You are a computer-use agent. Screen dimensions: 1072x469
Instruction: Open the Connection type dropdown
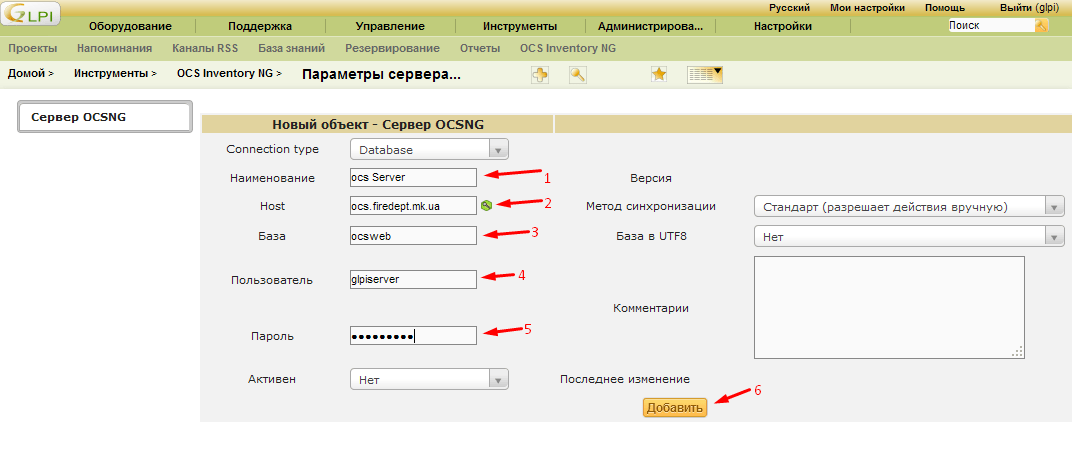coord(429,149)
